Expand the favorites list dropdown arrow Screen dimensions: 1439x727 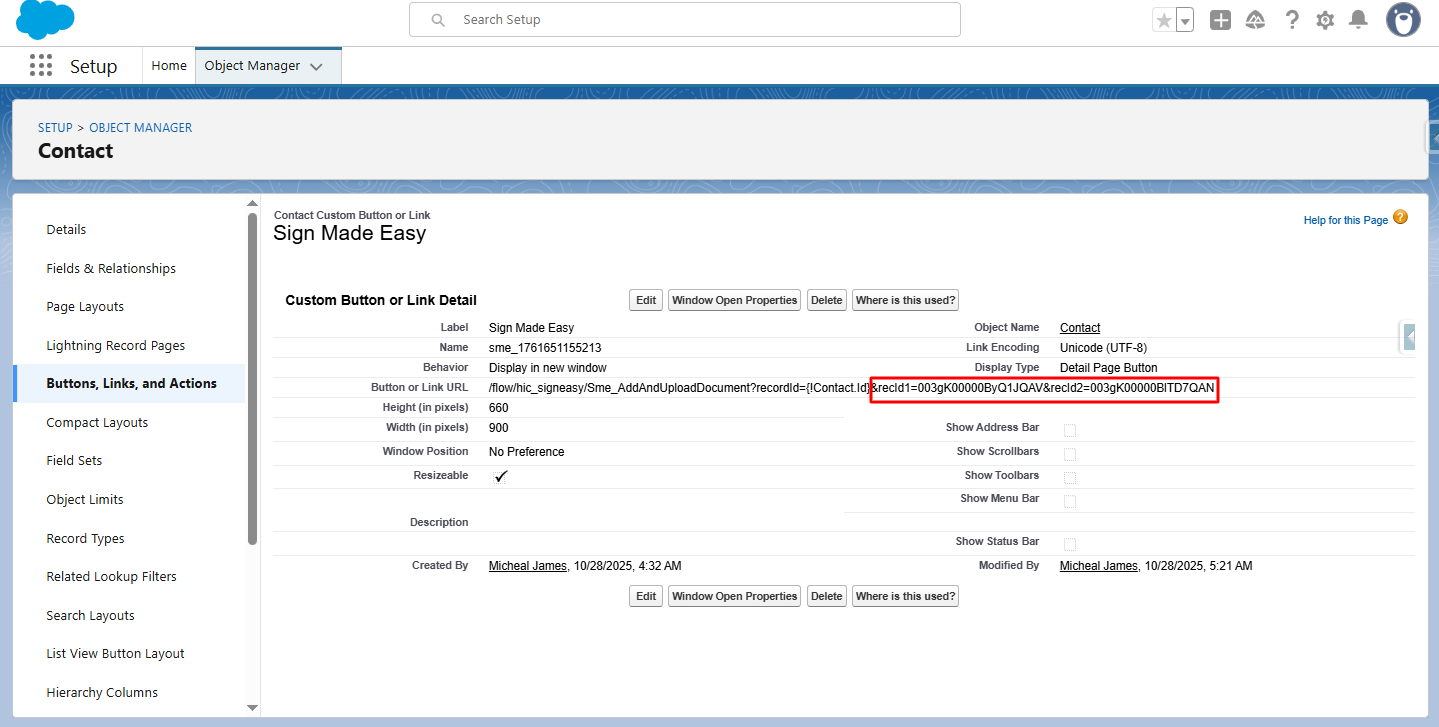click(x=1185, y=20)
